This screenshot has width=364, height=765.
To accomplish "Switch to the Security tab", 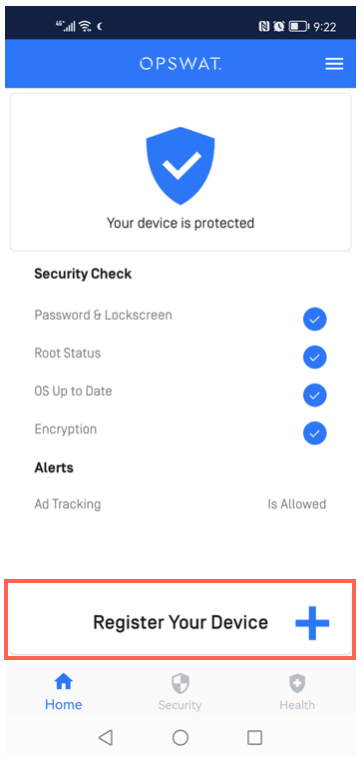I will (x=180, y=692).
